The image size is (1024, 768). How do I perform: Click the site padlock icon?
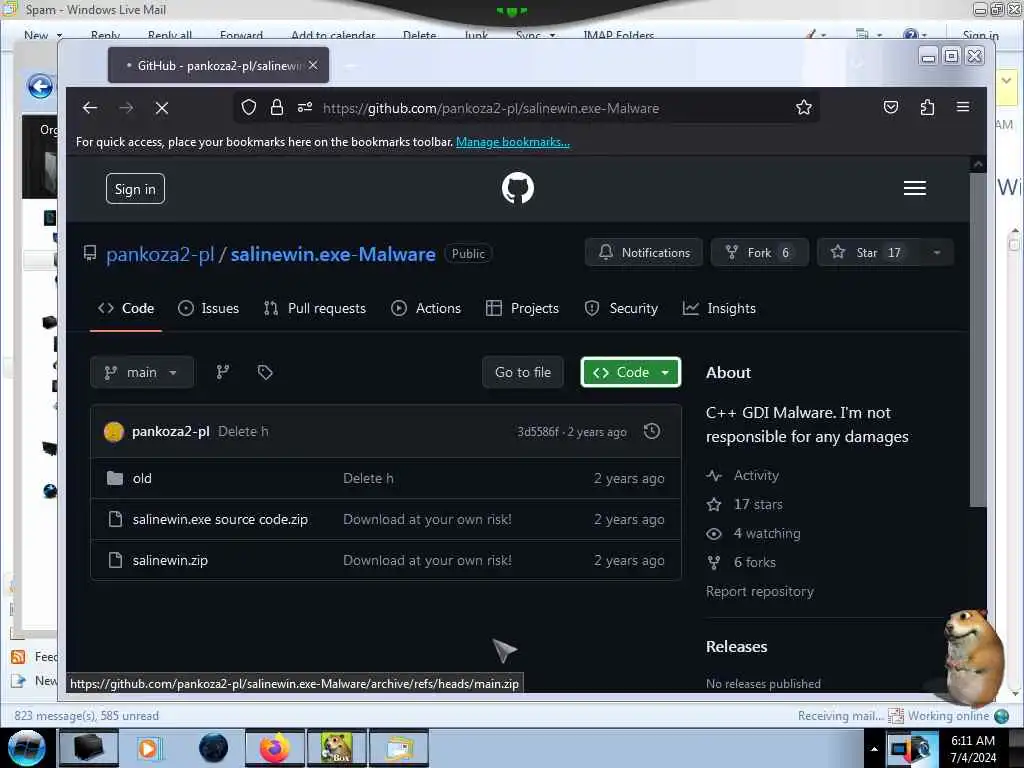pyautogui.click(x=277, y=107)
